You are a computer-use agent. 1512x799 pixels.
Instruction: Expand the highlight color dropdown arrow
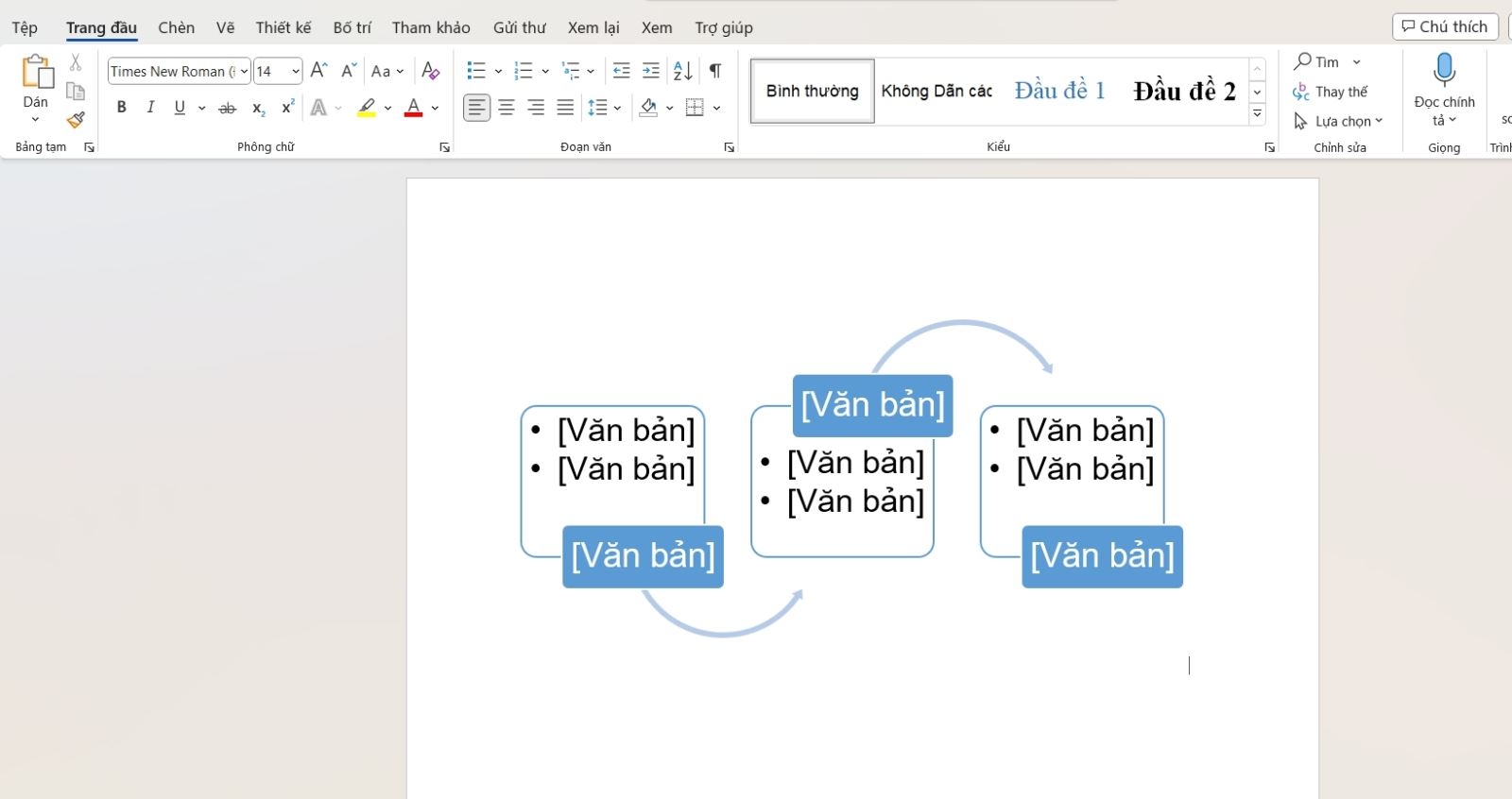387,109
